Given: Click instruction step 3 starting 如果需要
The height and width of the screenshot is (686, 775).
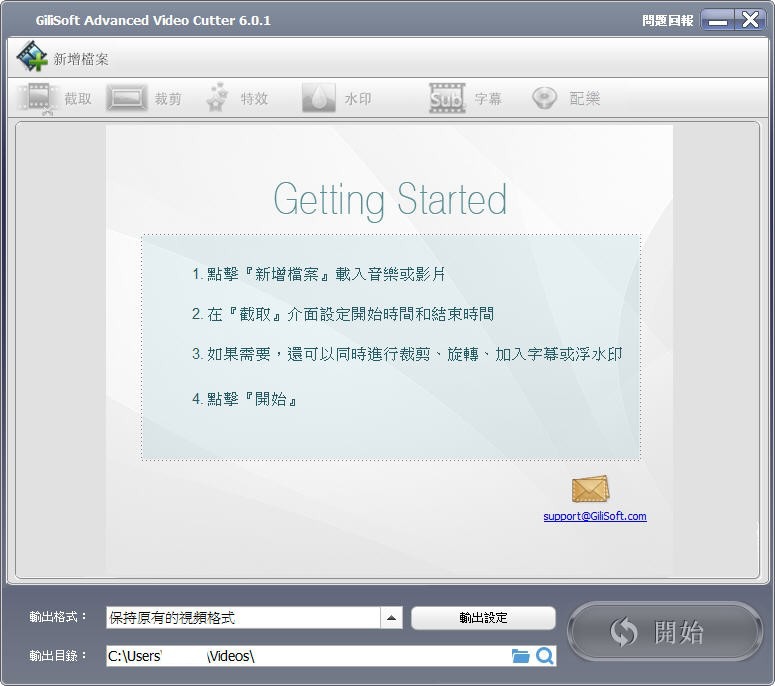Looking at the screenshot, I should coord(407,354).
